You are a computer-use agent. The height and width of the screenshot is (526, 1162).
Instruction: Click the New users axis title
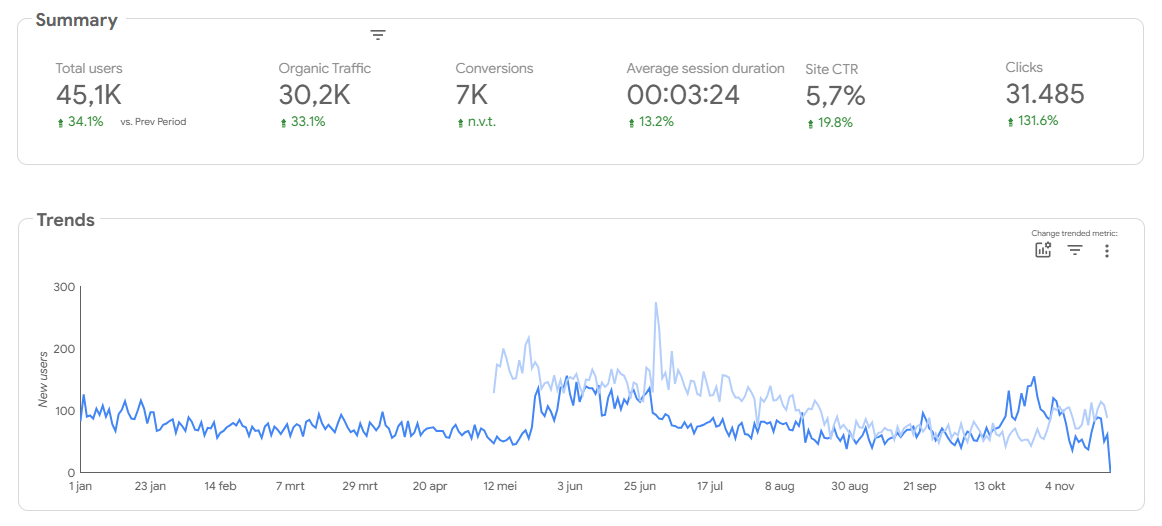coord(44,379)
